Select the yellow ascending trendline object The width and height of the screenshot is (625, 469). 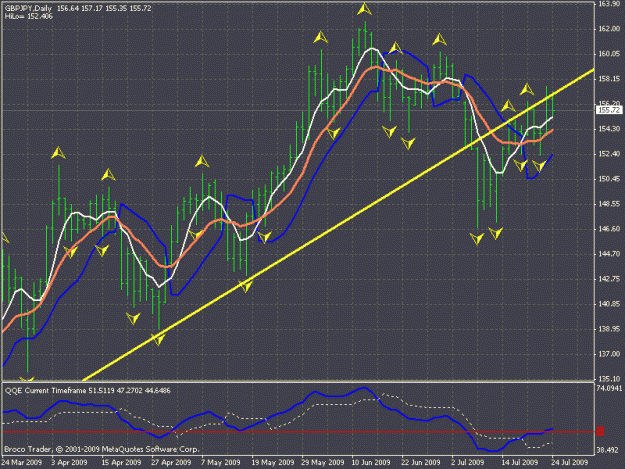pos(338,225)
